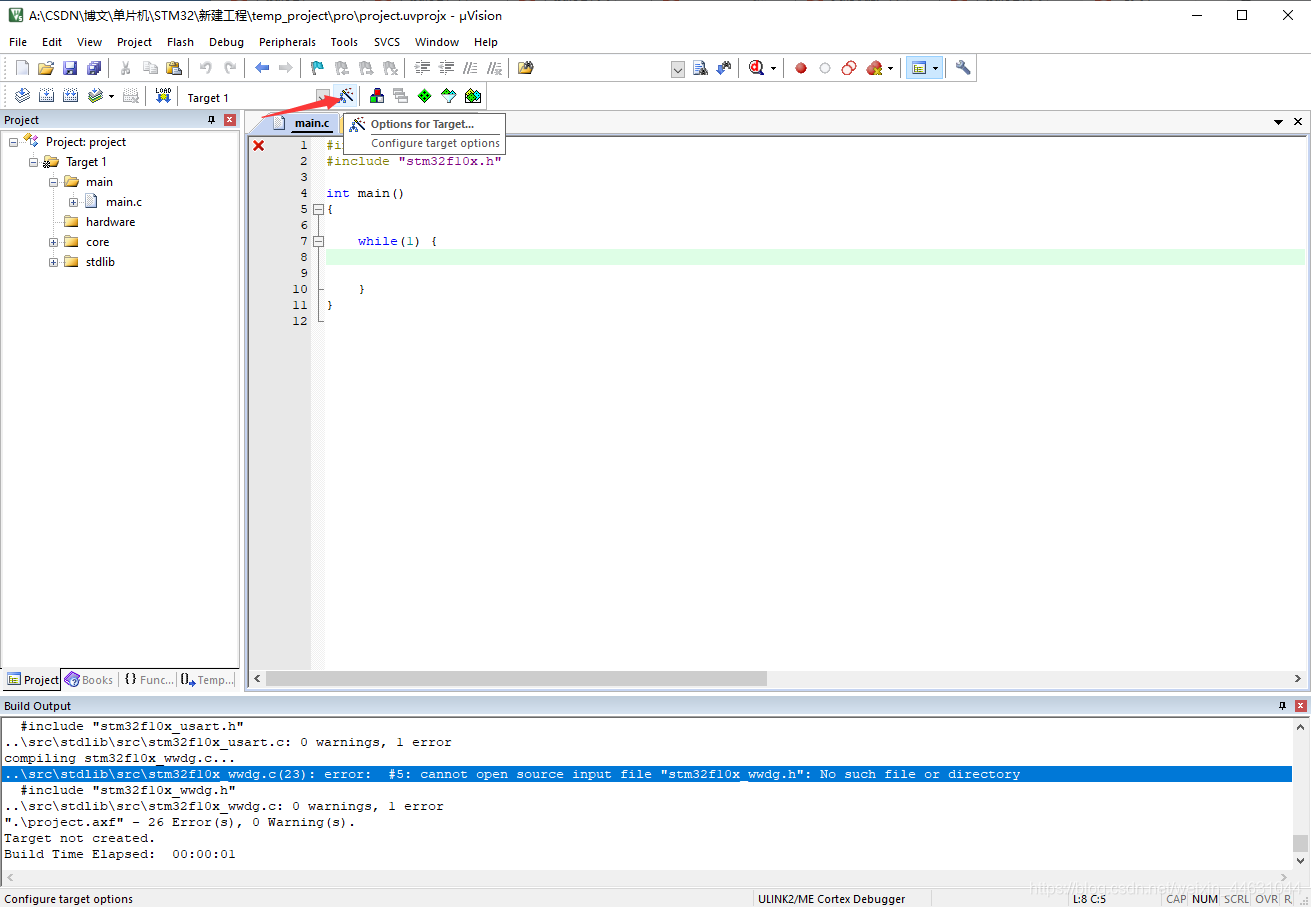
Task: Navigate backwards with the blue left arrow
Action: click(262, 68)
